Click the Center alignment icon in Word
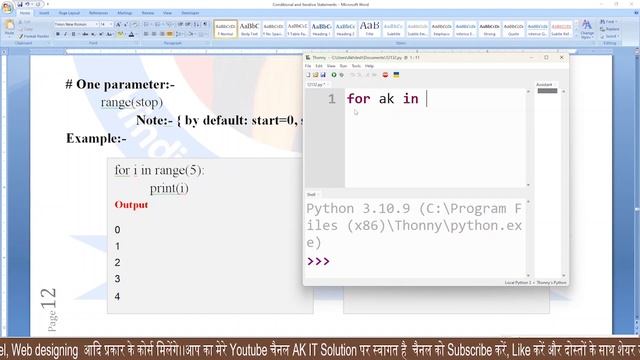The image size is (640, 360). [154, 34]
